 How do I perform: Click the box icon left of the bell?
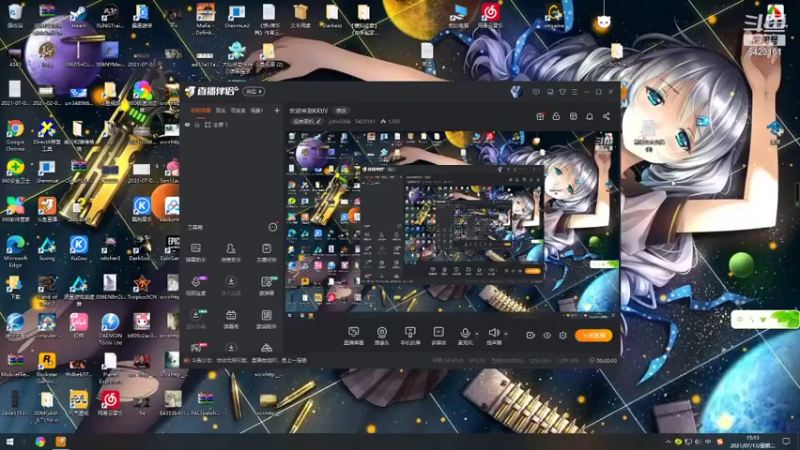[573, 116]
